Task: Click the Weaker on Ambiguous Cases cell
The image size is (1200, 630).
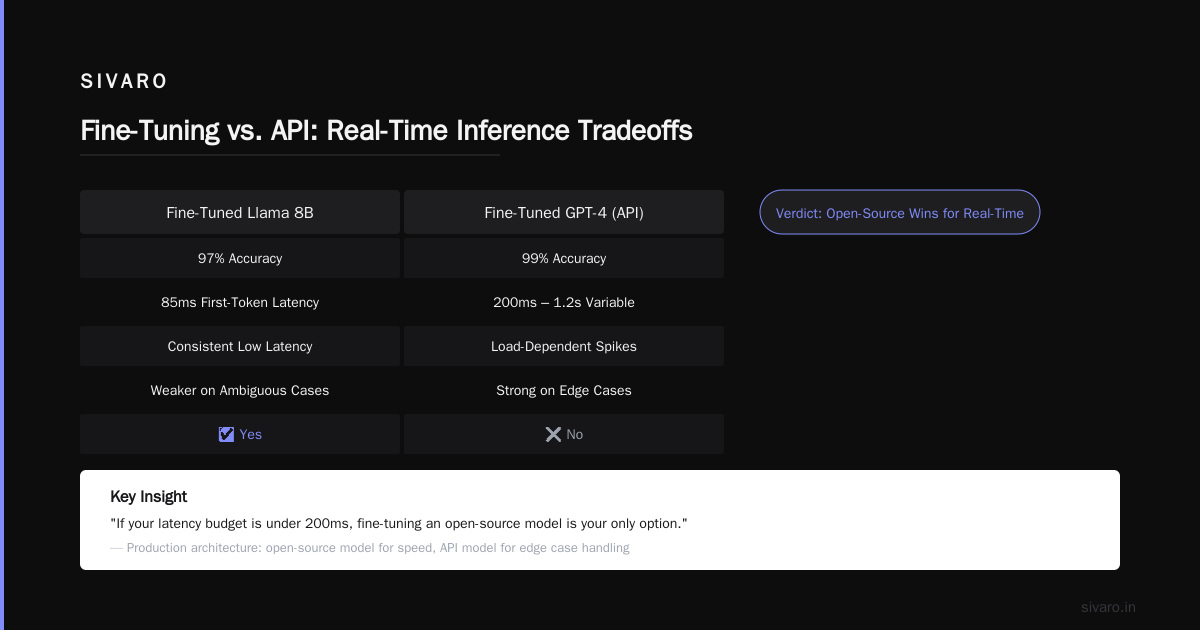Action: point(240,390)
